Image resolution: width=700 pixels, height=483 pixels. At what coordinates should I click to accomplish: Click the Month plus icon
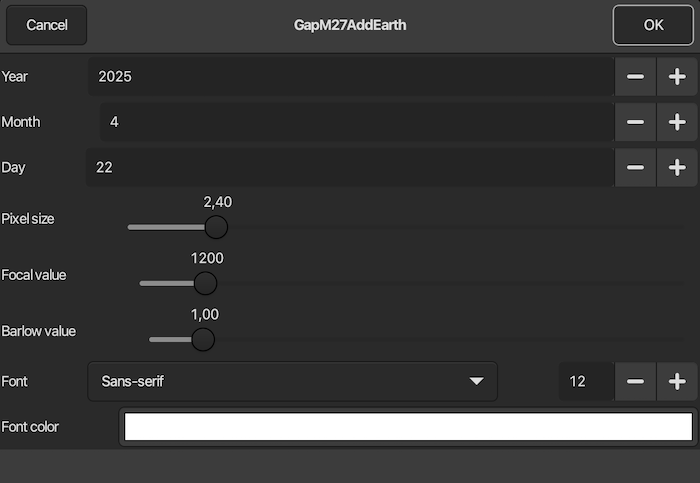677,122
